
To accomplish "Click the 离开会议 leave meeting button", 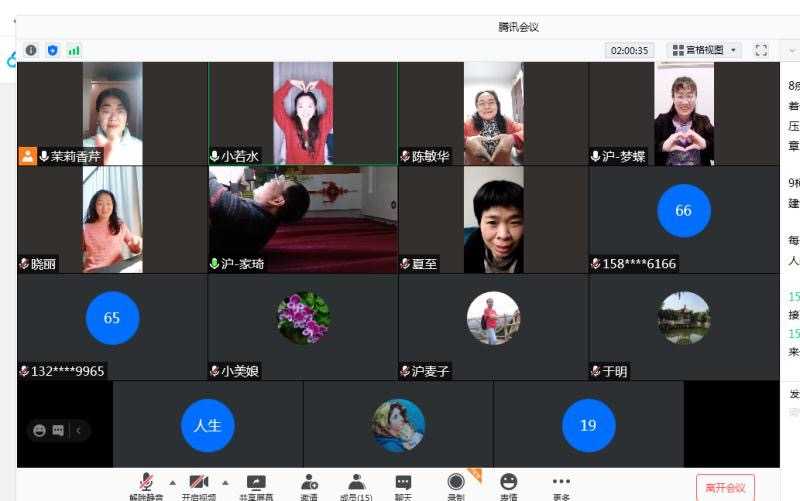I will click(x=725, y=487).
